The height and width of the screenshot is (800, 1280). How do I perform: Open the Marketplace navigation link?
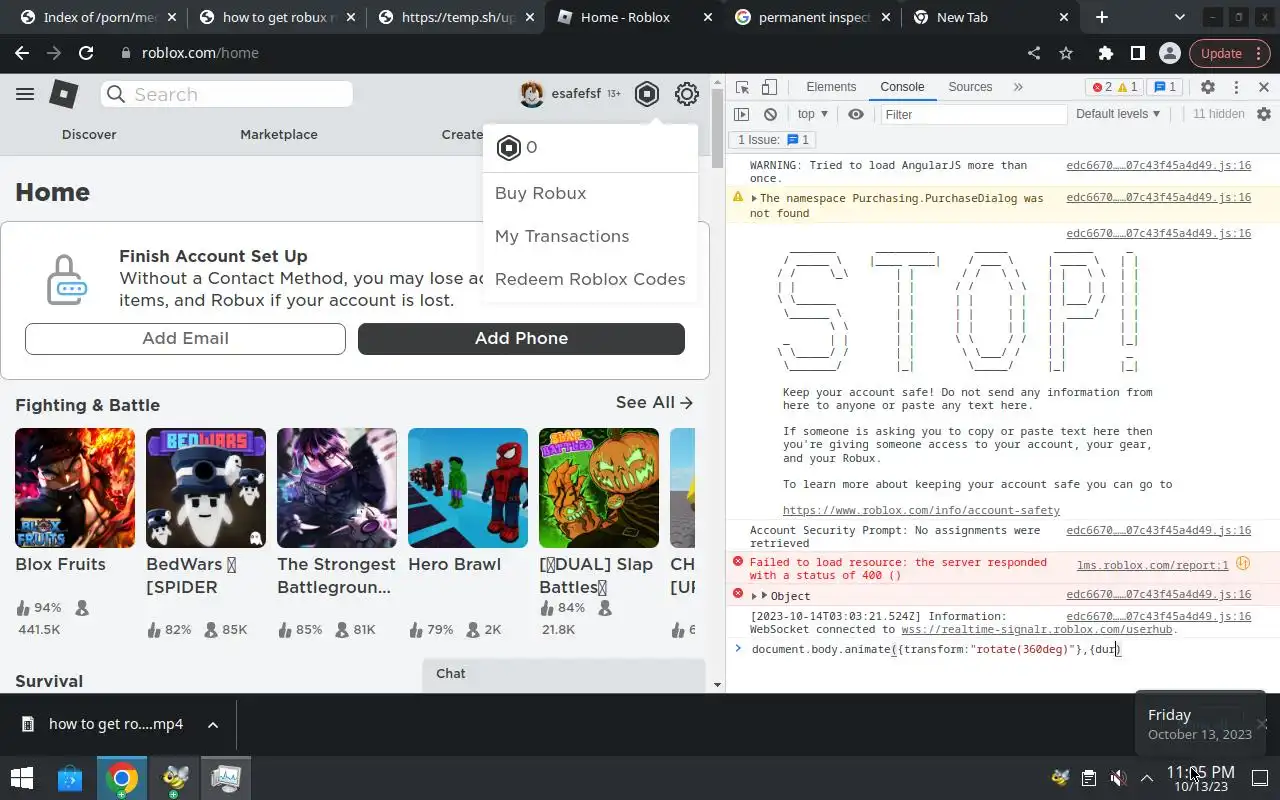(x=279, y=134)
